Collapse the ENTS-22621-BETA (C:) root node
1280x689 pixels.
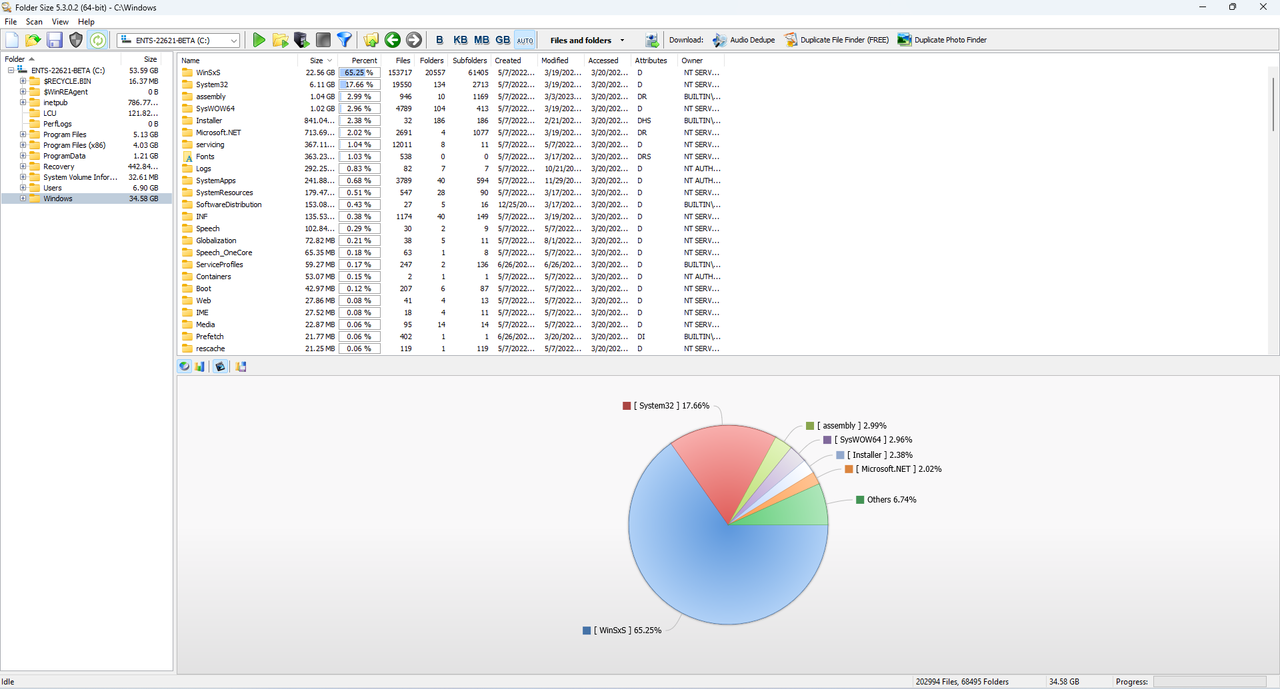pyautogui.click(x=10, y=70)
